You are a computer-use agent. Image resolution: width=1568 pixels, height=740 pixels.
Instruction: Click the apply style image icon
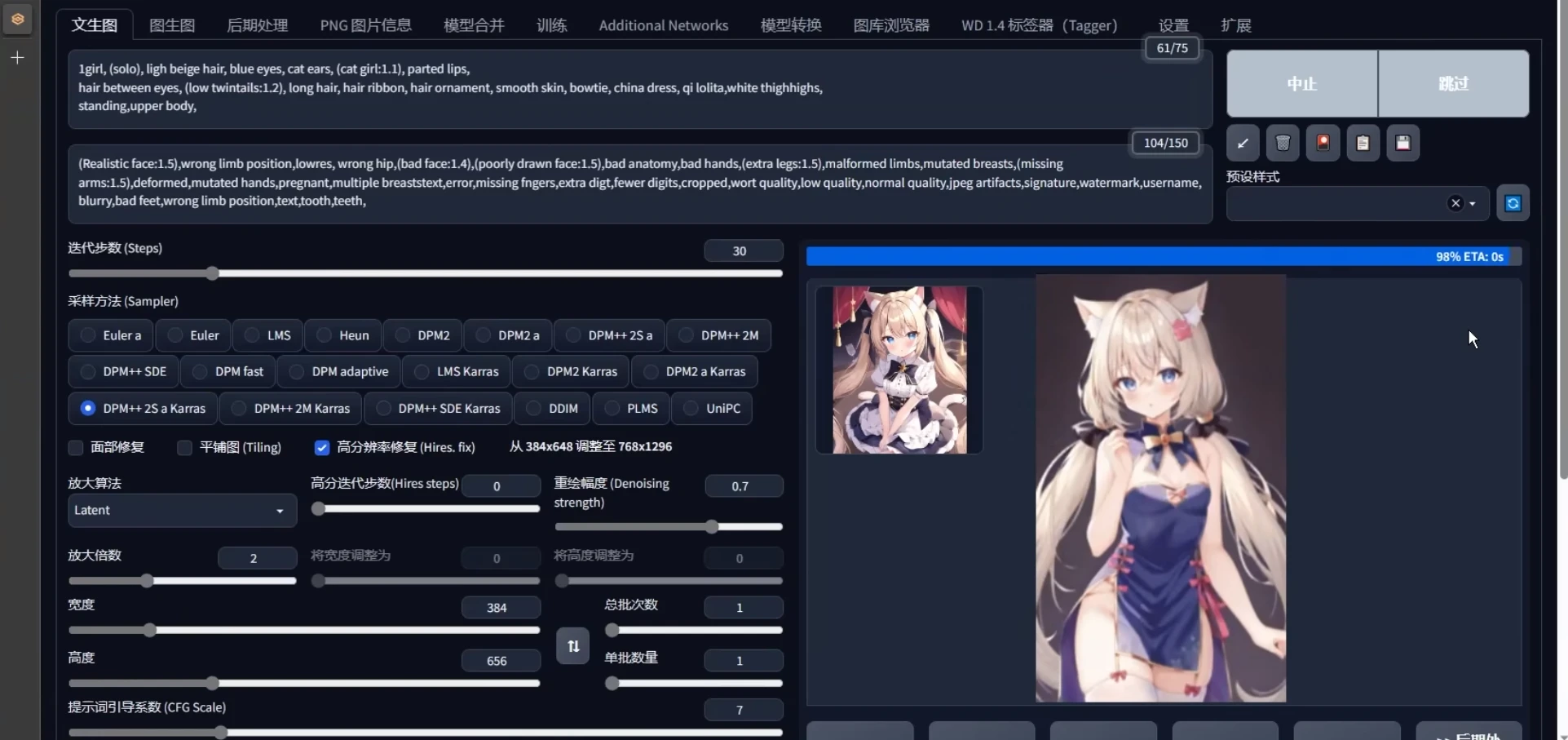[1322, 143]
